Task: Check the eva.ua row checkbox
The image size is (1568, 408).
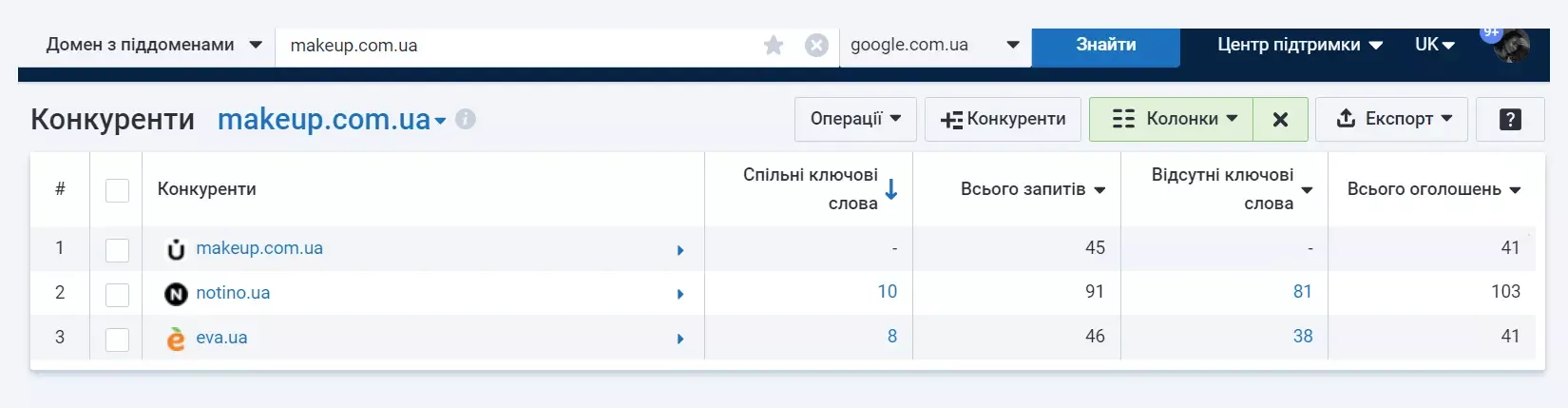Action: click(117, 340)
